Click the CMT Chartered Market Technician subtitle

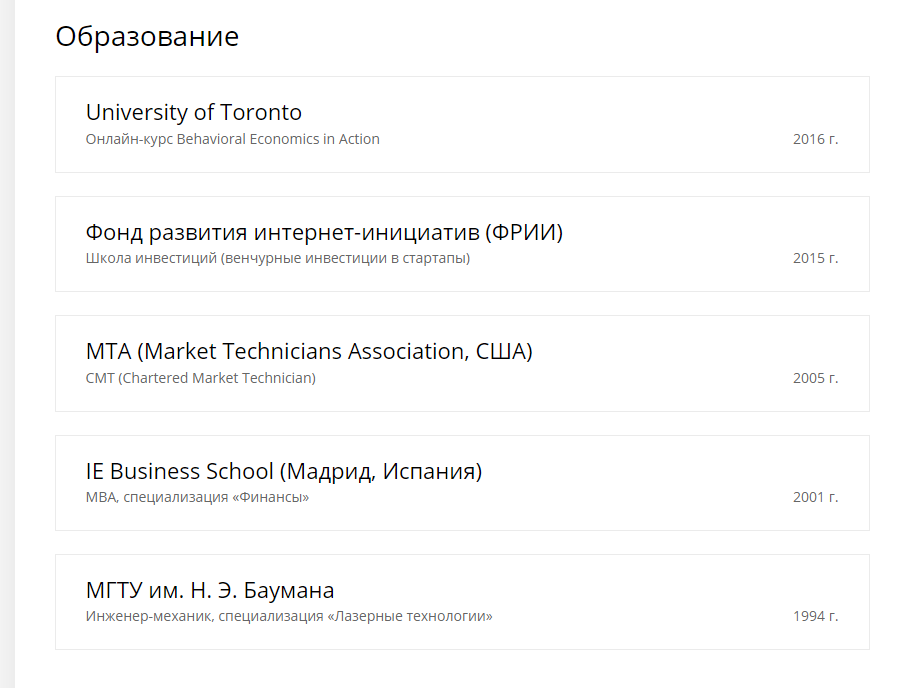point(201,378)
